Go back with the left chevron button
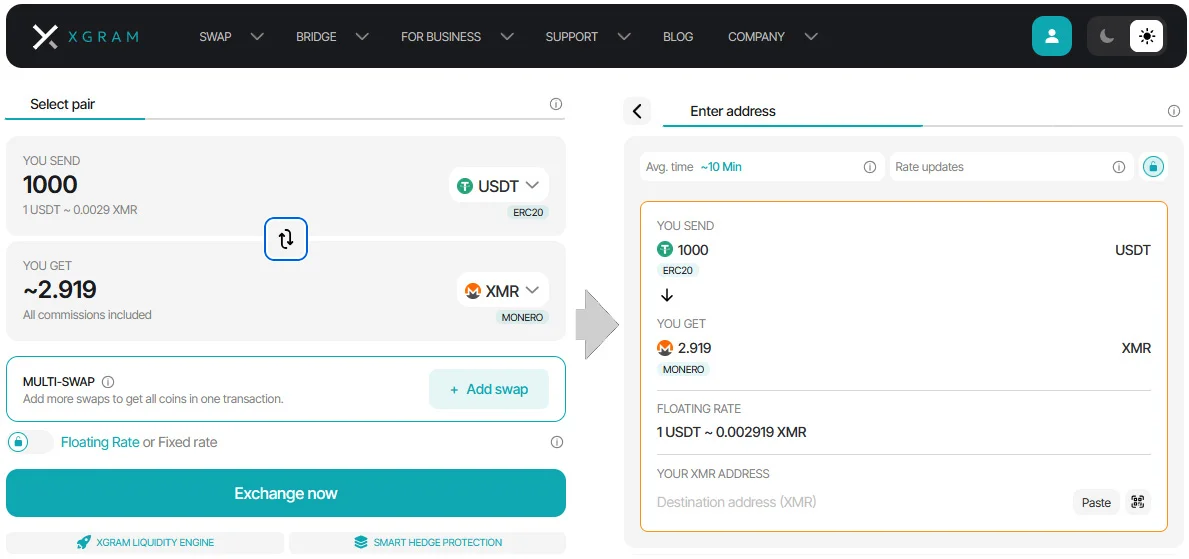The image size is (1189, 559). pos(637,111)
